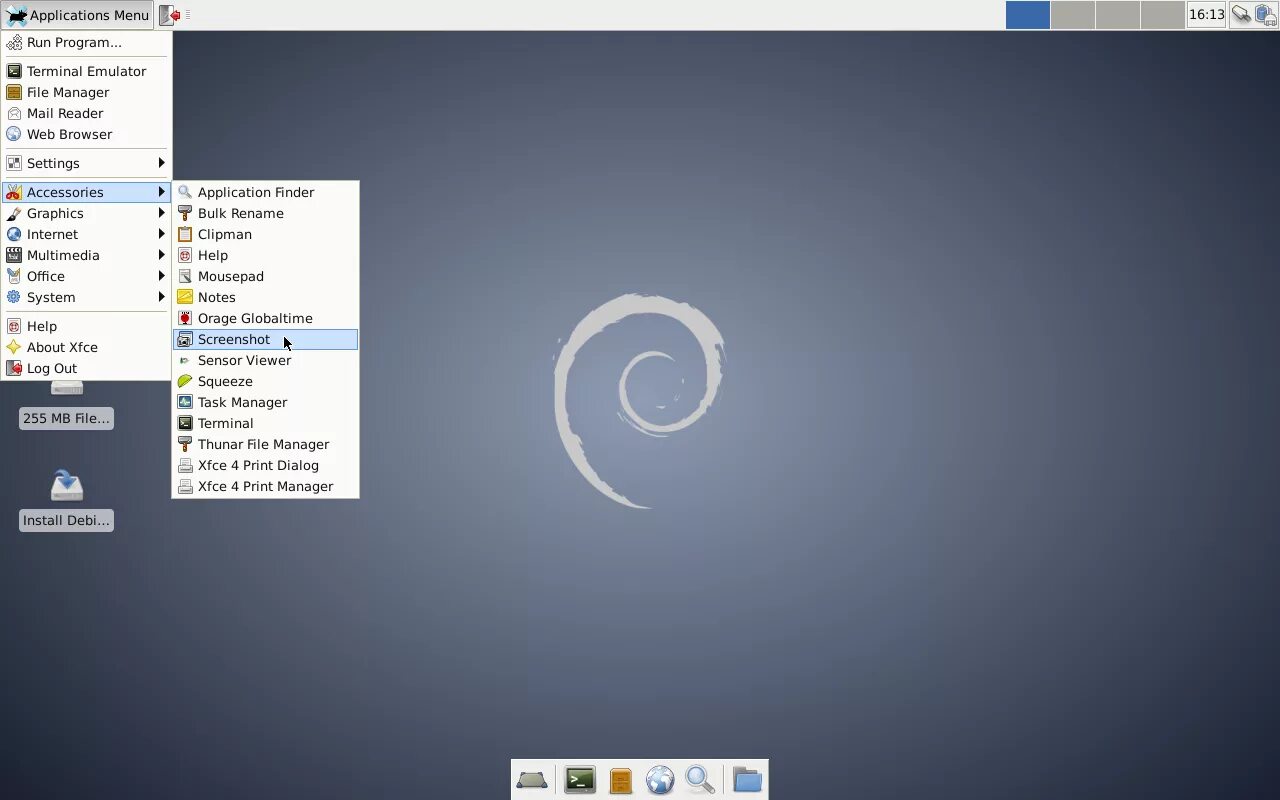Screen dimensions: 1280x800
Task: Open terminal icon in bottom dock
Action: click(x=580, y=780)
